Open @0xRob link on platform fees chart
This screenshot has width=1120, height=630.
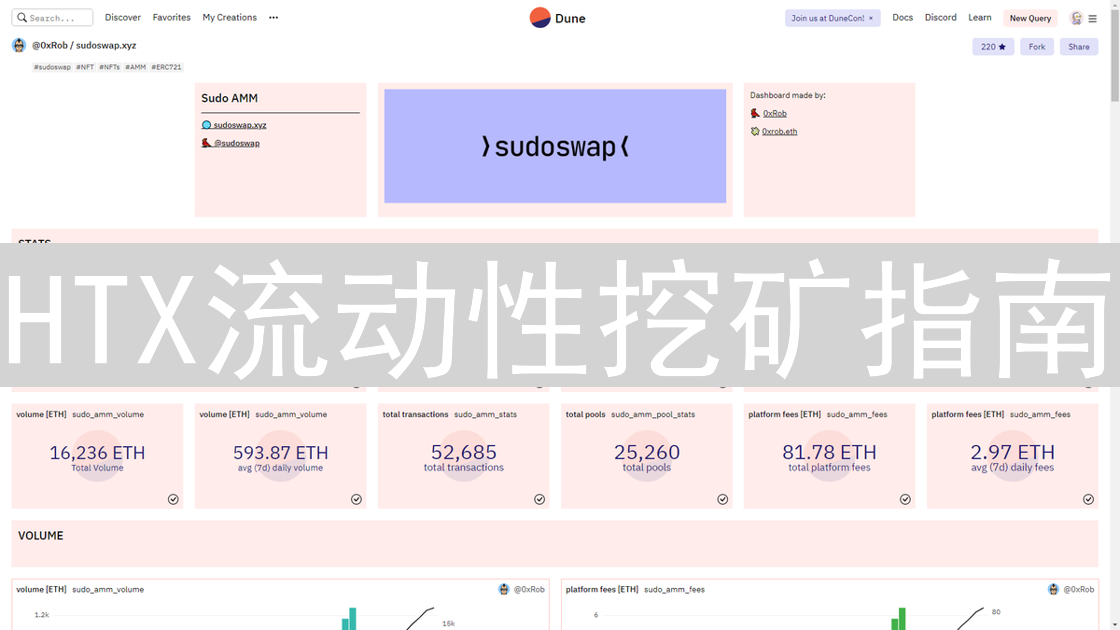1079,589
